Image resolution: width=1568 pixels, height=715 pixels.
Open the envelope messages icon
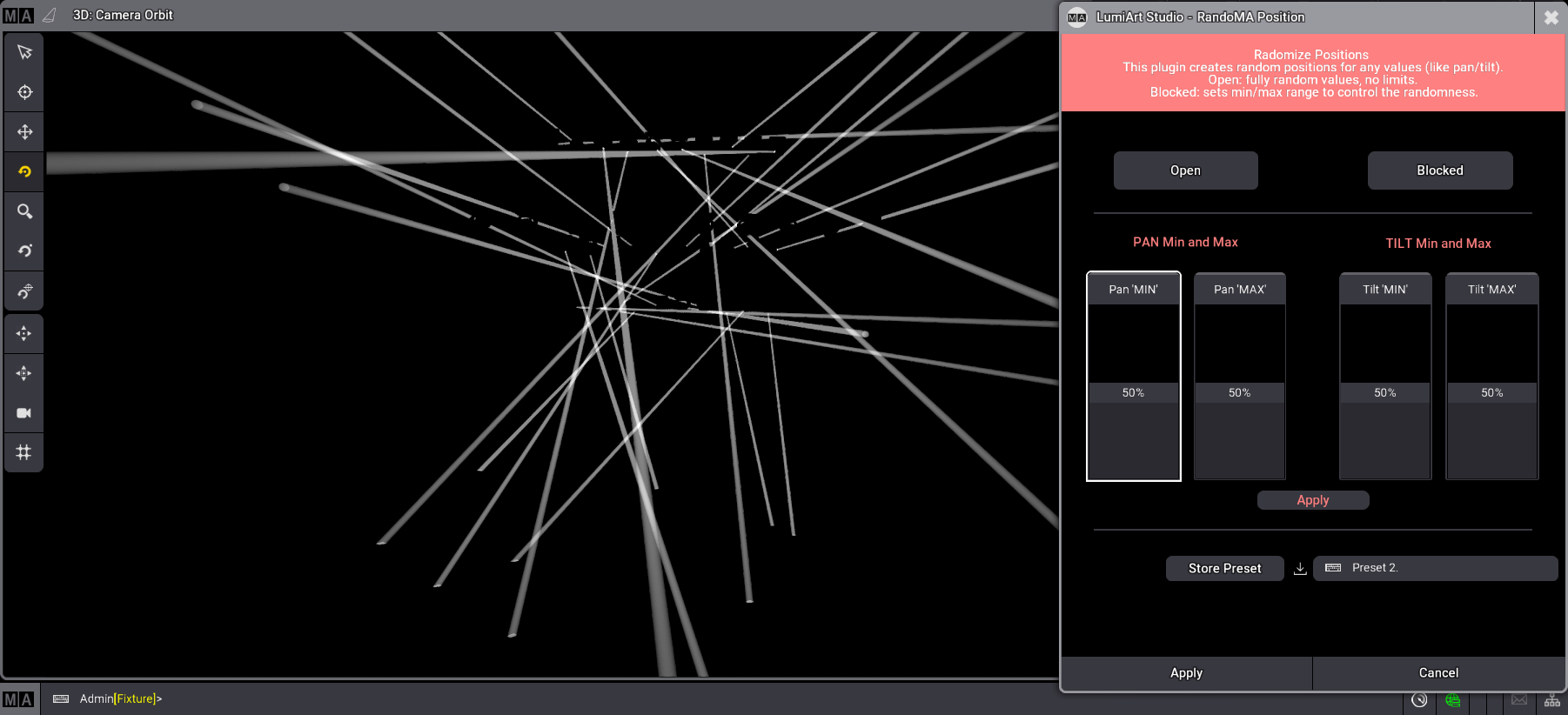click(1519, 700)
